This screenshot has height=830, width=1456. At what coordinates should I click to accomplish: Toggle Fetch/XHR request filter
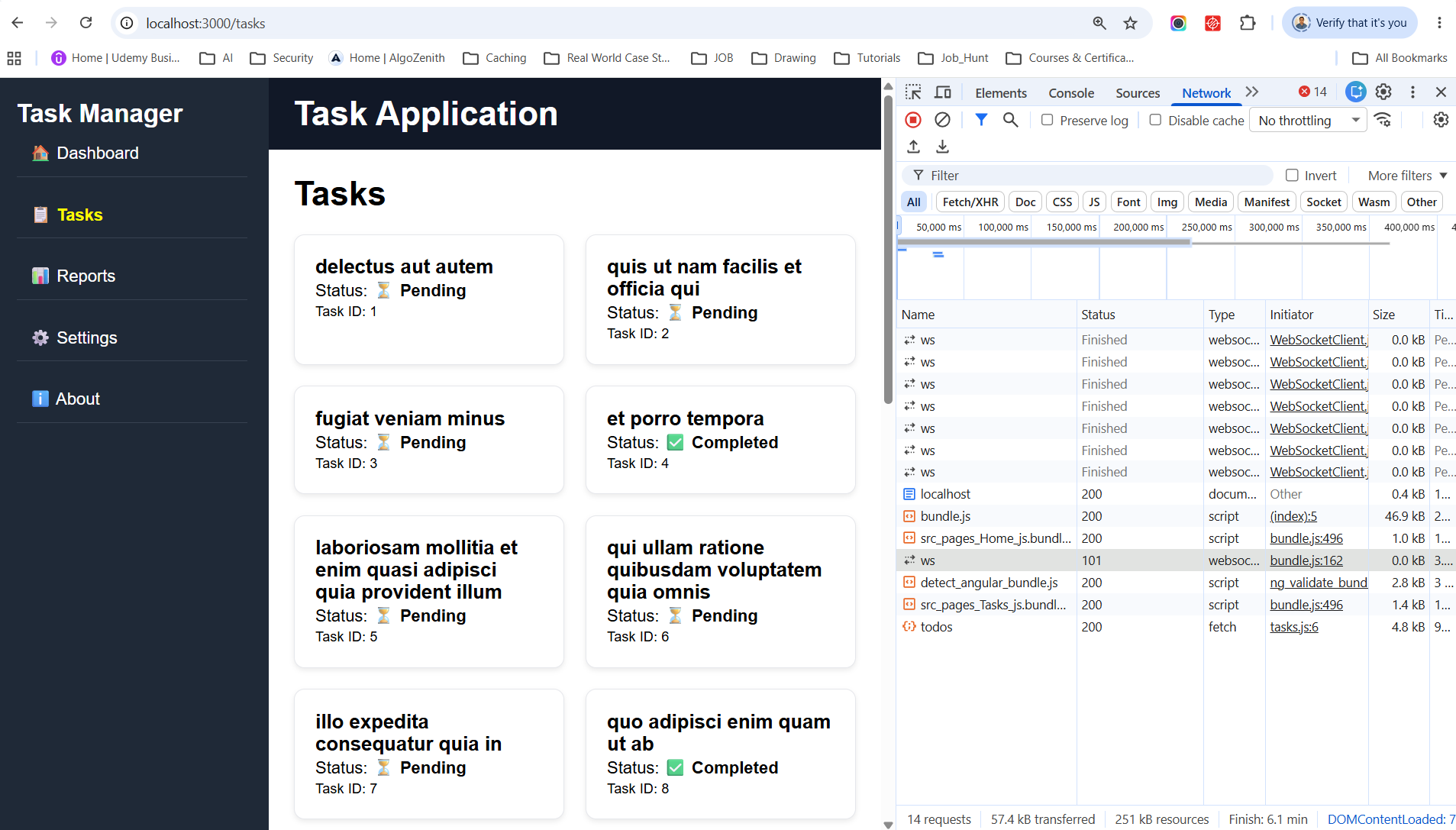(970, 202)
